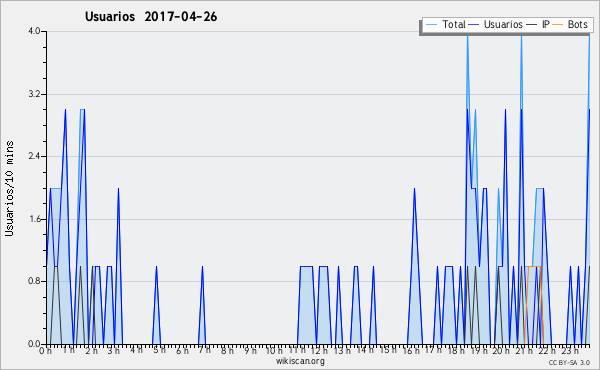Click the y-axis value 0.8

point(34,282)
